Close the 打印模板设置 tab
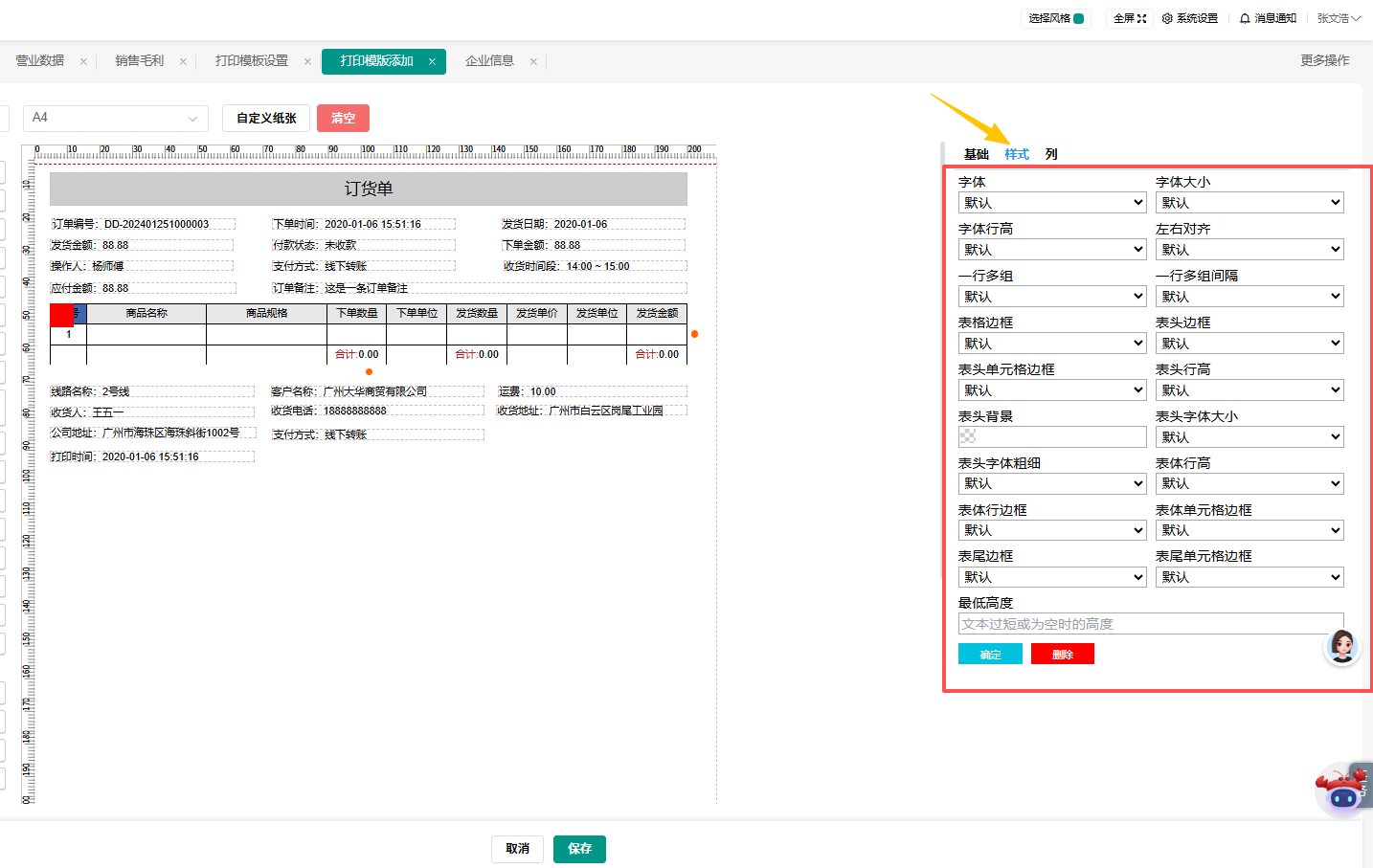1373x868 pixels. point(307,61)
